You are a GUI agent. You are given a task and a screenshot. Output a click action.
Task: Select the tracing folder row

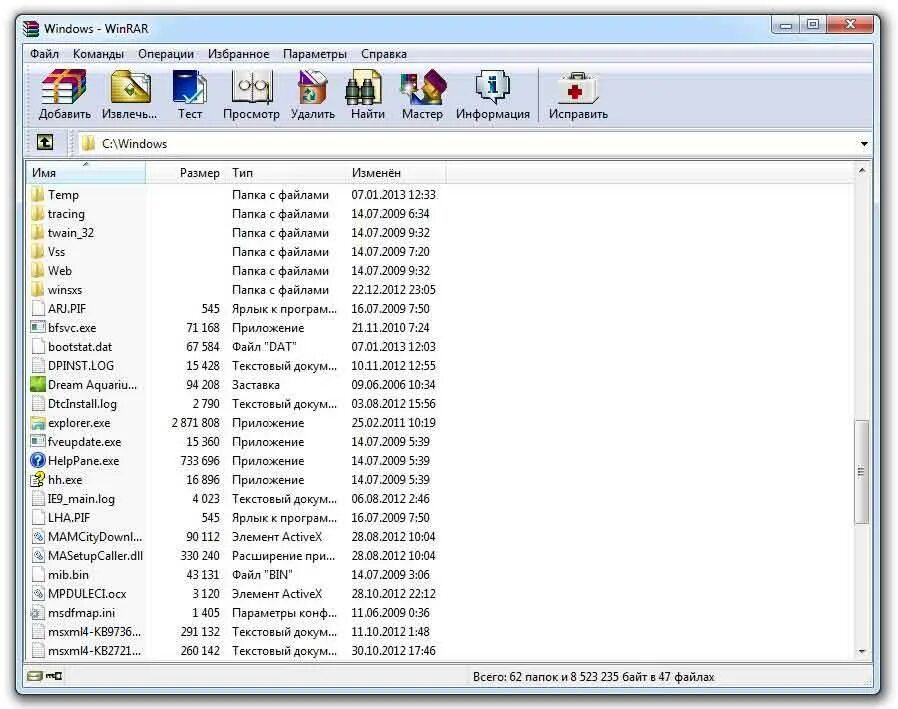point(235,214)
